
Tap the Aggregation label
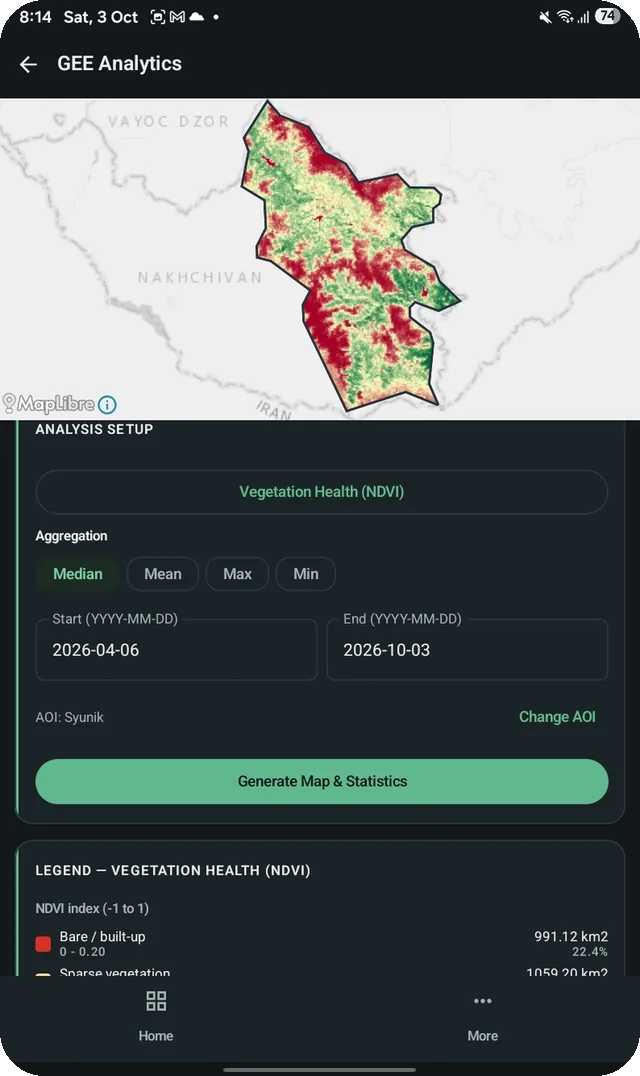point(71,536)
